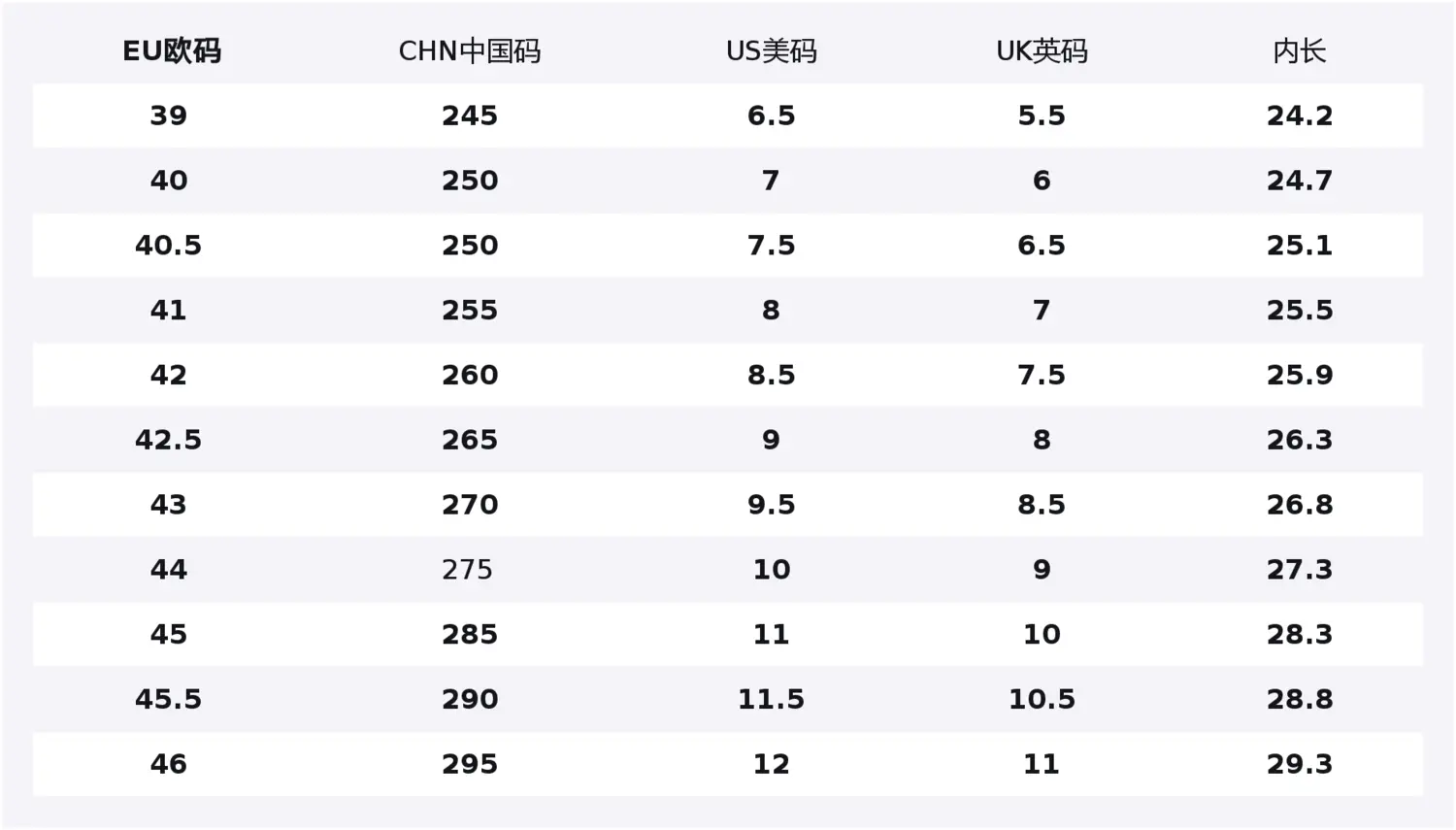
Task: Click EU size 40.5 cell
Action: (169, 246)
